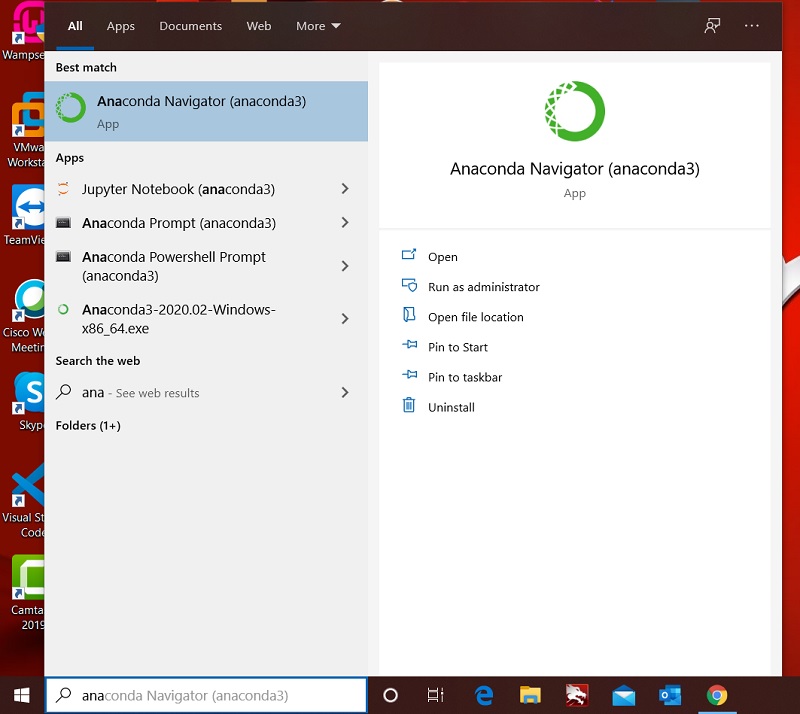Switch to the Apps tab

pyautogui.click(x=120, y=26)
